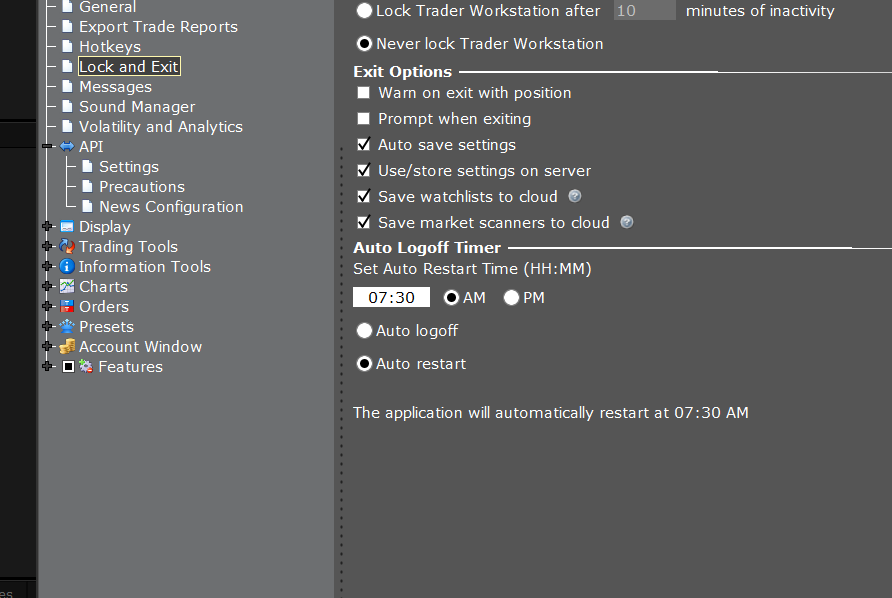Expand the Account Window node
The width and height of the screenshot is (892, 598).
[47, 347]
